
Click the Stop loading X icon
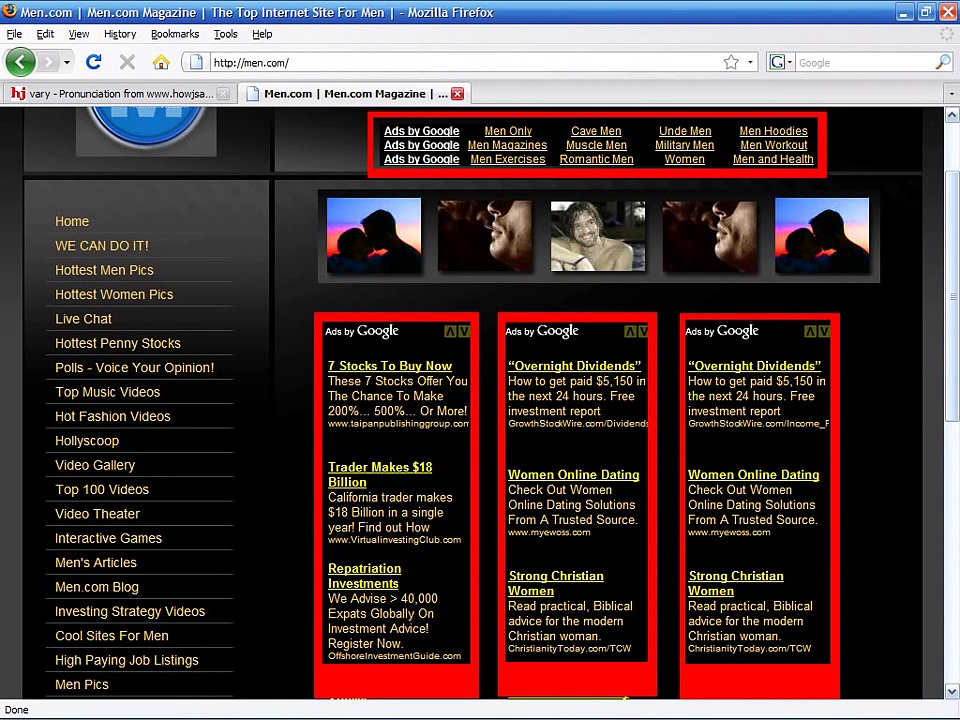click(127, 62)
